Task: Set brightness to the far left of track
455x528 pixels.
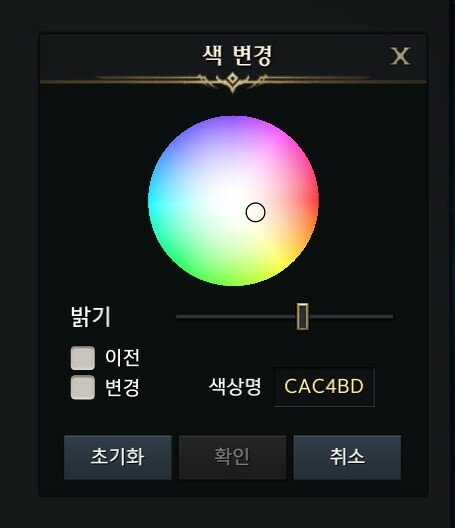Action: pos(177,317)
